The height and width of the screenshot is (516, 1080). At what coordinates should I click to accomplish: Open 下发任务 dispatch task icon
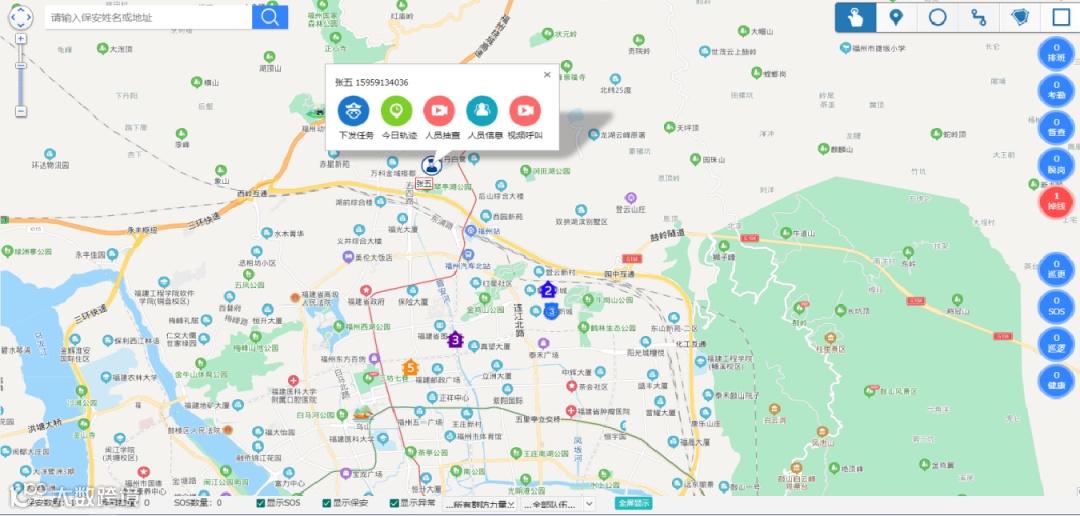(354, 110)
